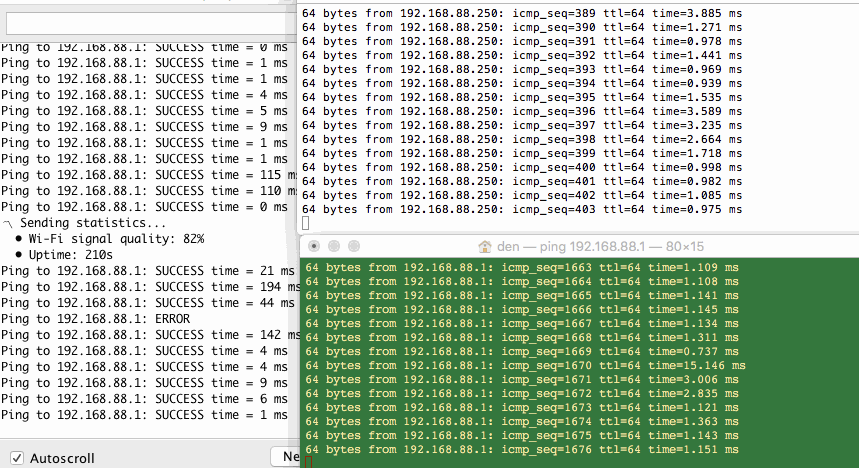Click the icmp_seq=394 line, time=0.939 ms
Image resolution: width=859 pixels, height=468 pixels.
[522, 83]
